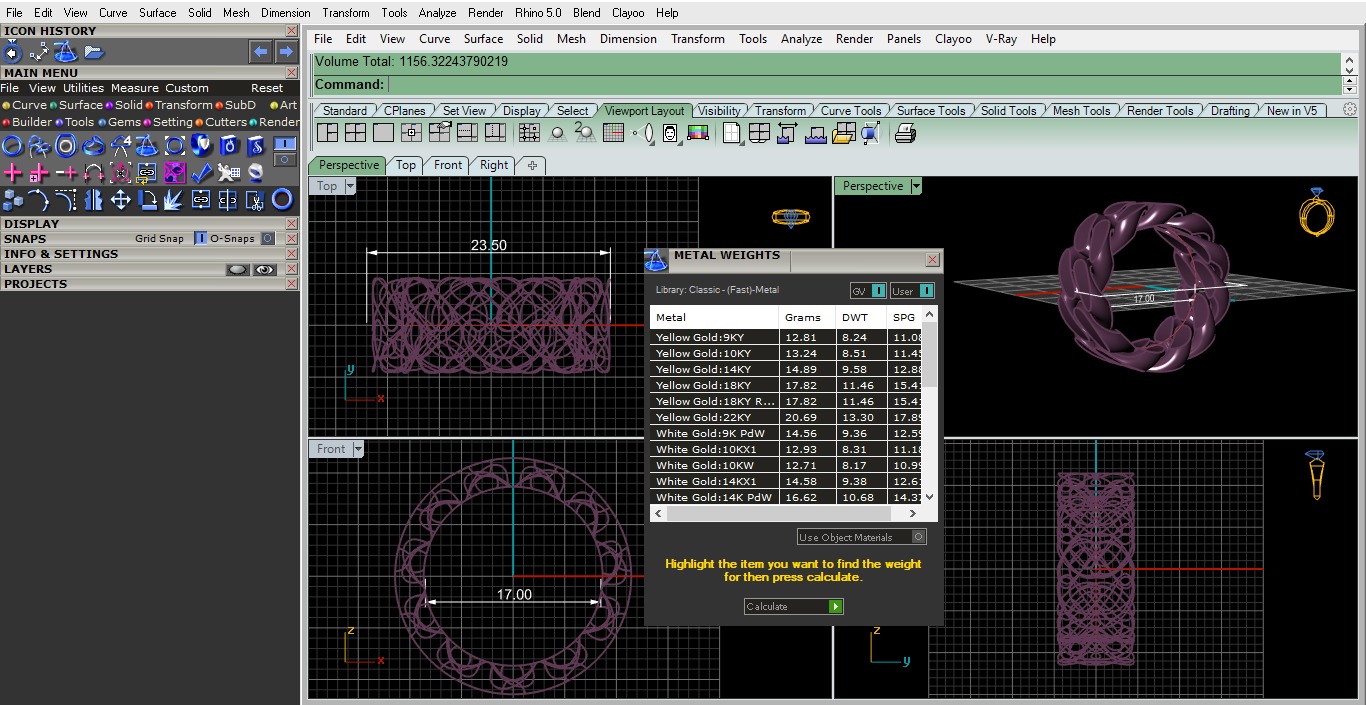The height and width of the screenshot is (705, 1366).
Task: Click the gem icon in Top viewport
Action: click(x=790, y=217)
